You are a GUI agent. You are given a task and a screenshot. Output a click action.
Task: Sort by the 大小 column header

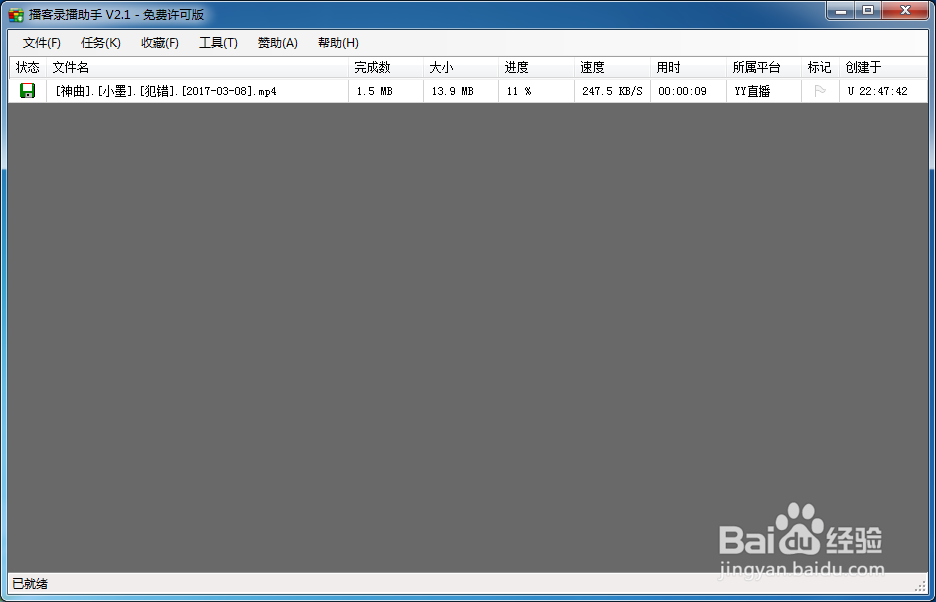pos(461,67)
